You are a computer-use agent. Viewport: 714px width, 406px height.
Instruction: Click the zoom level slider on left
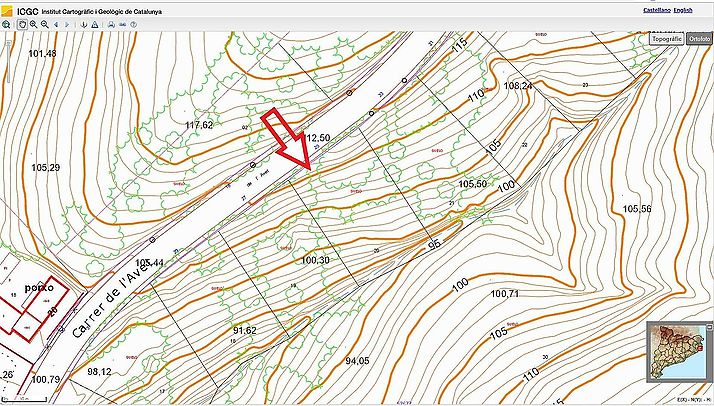coord(8,61)
